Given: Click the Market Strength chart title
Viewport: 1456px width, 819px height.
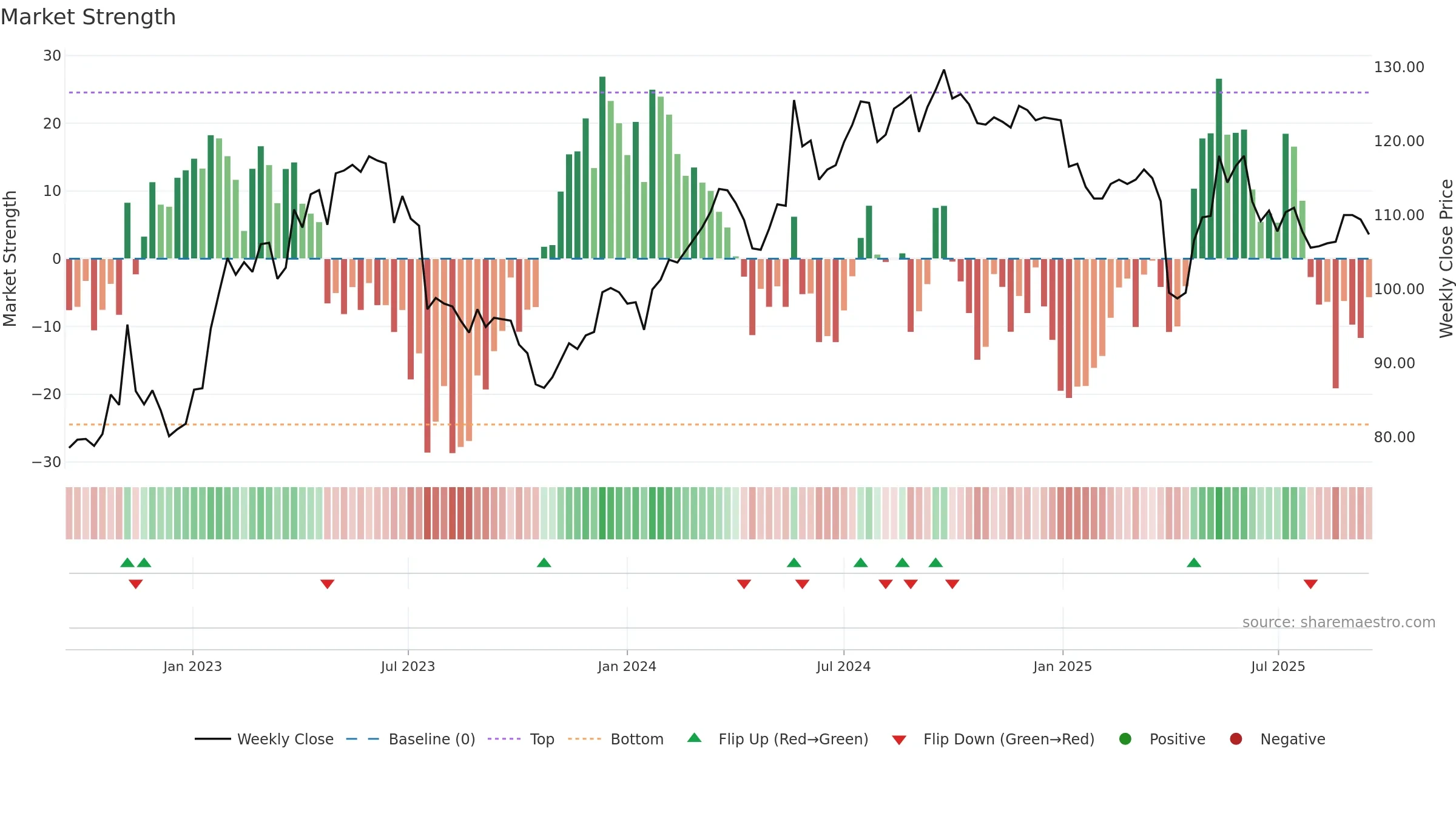Looking at the screenshot, I should (x=88, y=17).
